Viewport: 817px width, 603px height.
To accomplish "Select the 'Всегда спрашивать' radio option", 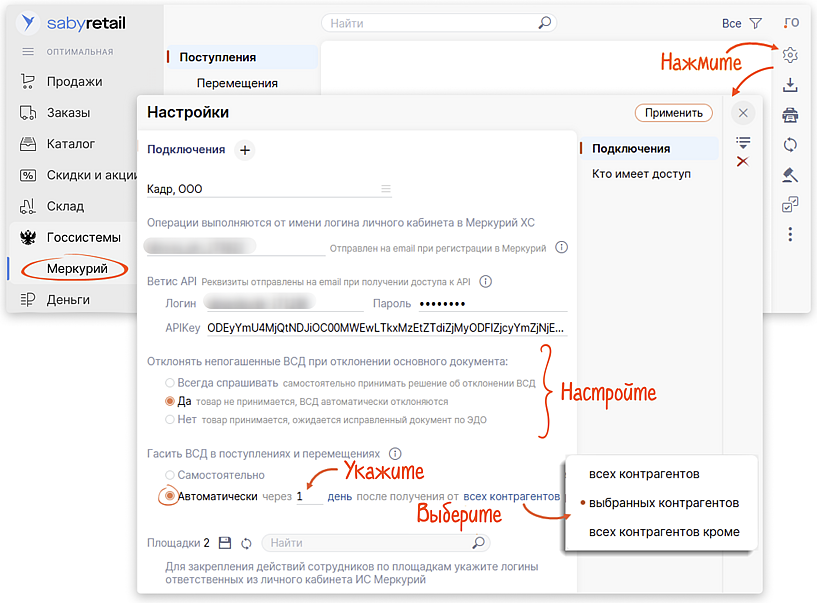I will pyautogui.click(x=170, y=383).
